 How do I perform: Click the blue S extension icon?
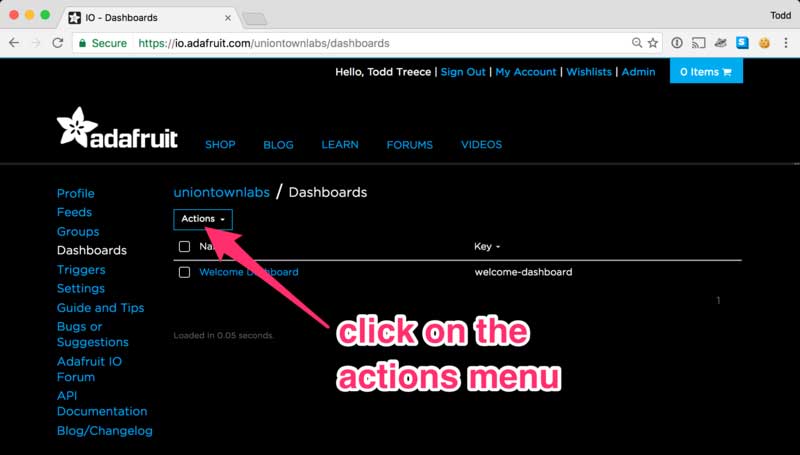click(x=742, y=43)
